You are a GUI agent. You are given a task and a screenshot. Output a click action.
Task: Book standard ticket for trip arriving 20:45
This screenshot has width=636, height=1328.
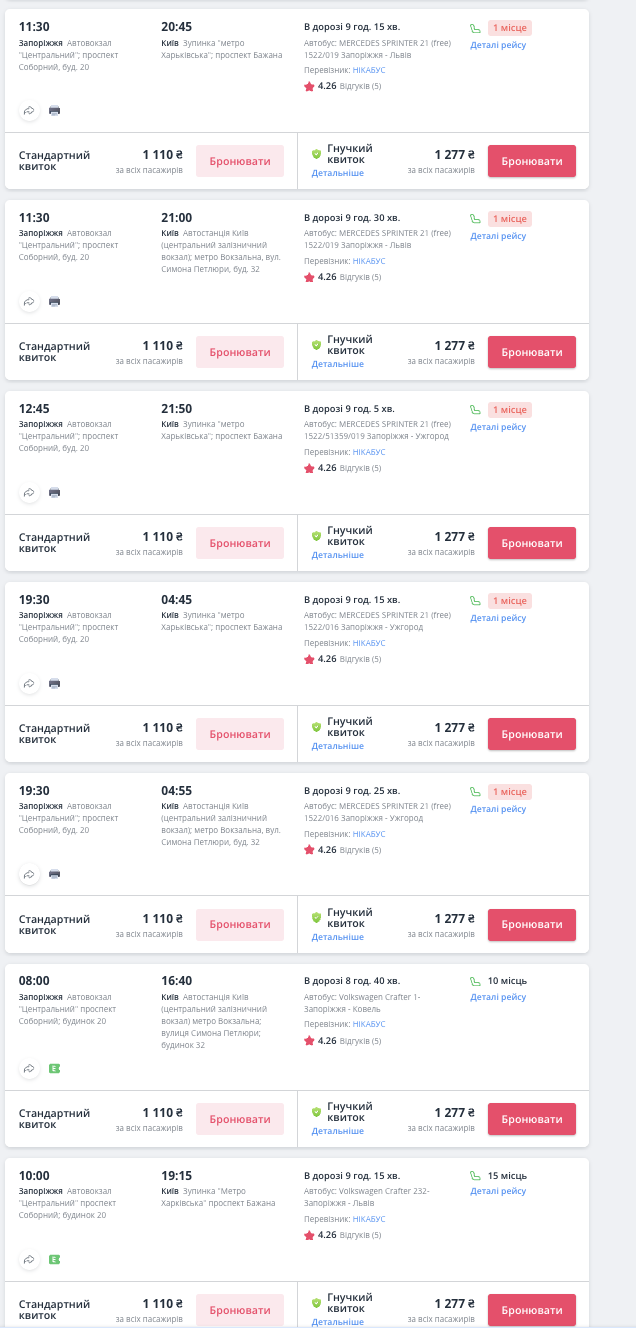click(240, 161)
